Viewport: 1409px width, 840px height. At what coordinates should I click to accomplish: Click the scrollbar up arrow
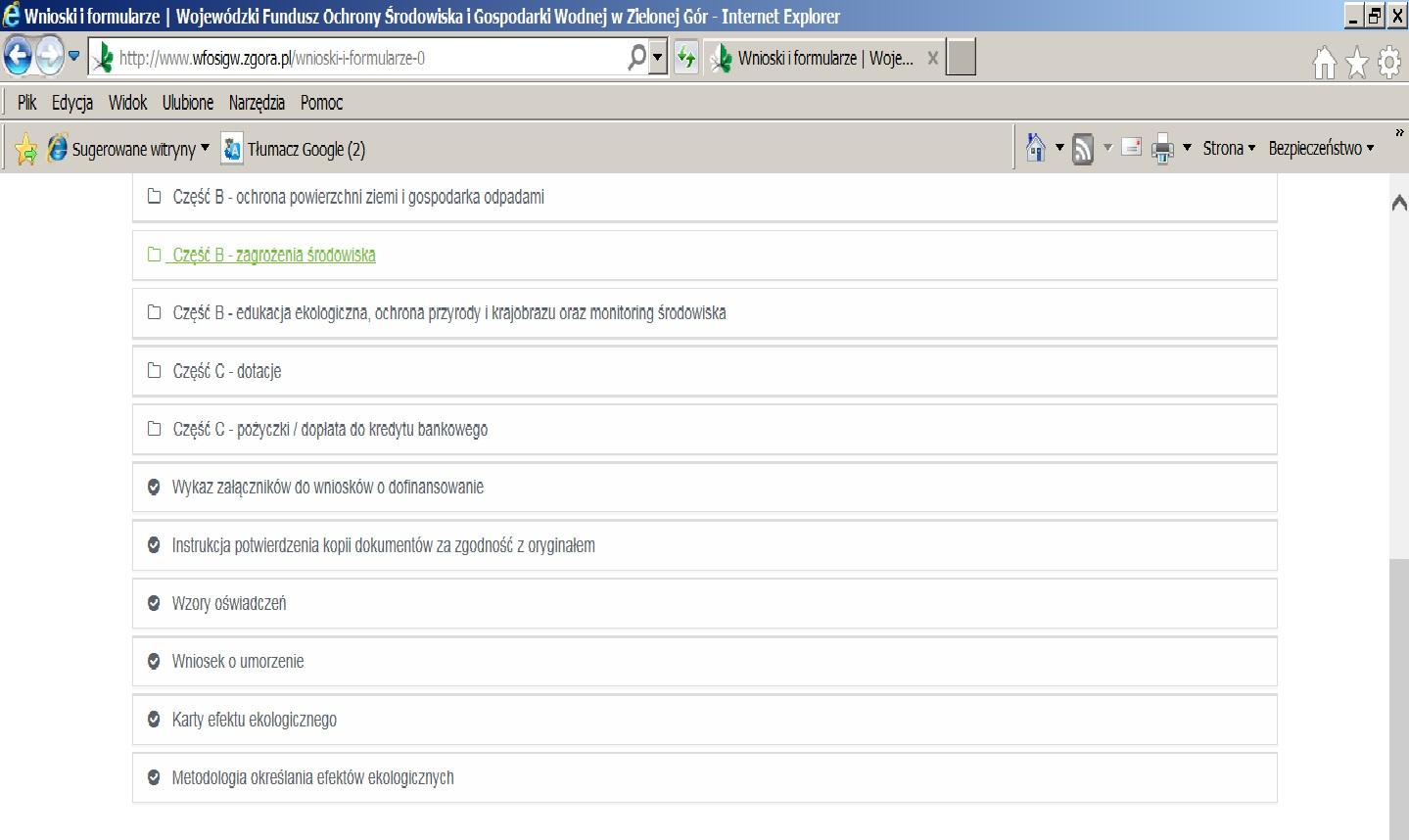point(1399,203)
